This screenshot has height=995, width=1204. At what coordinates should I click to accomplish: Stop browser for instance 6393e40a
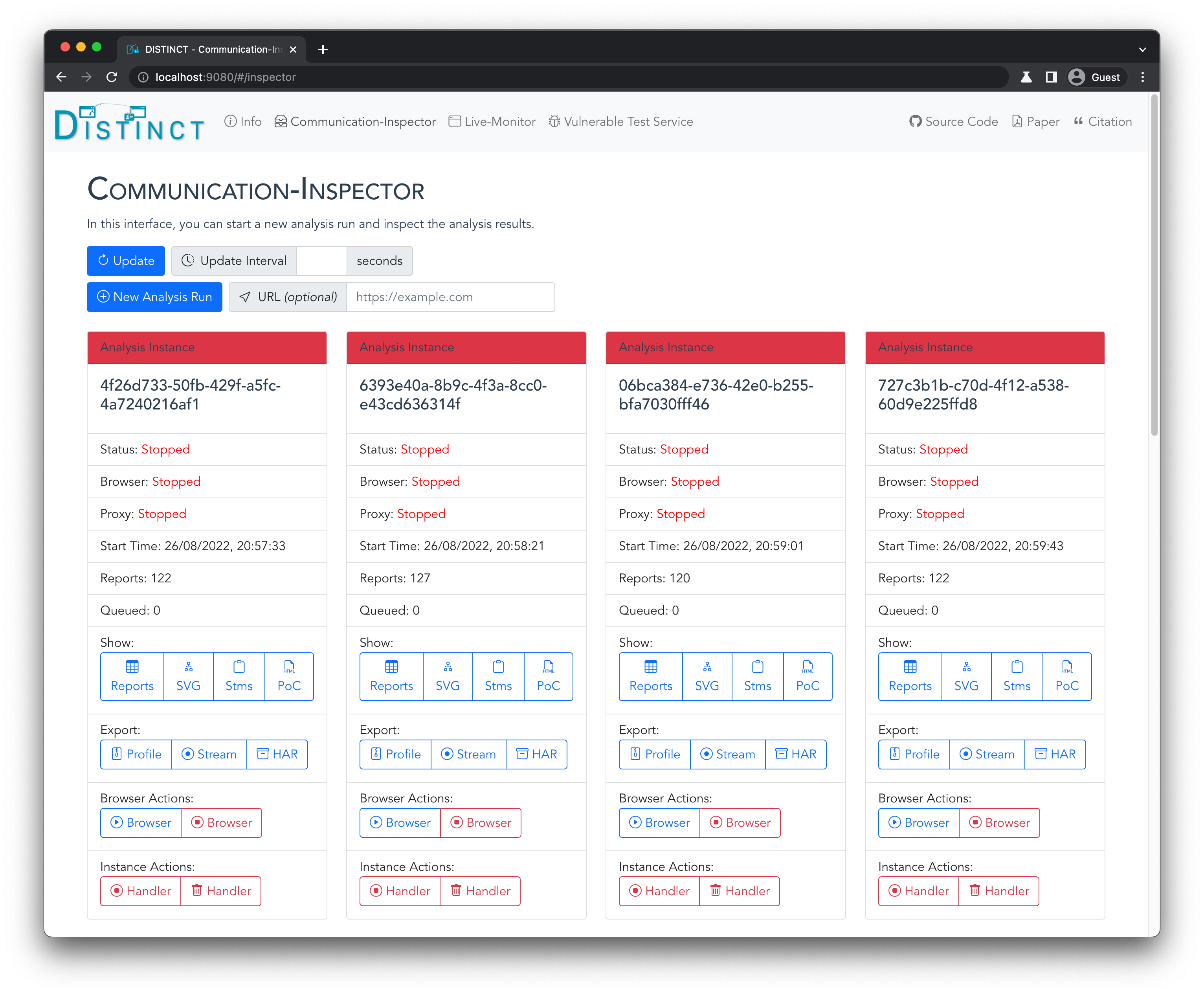(480, 822)
